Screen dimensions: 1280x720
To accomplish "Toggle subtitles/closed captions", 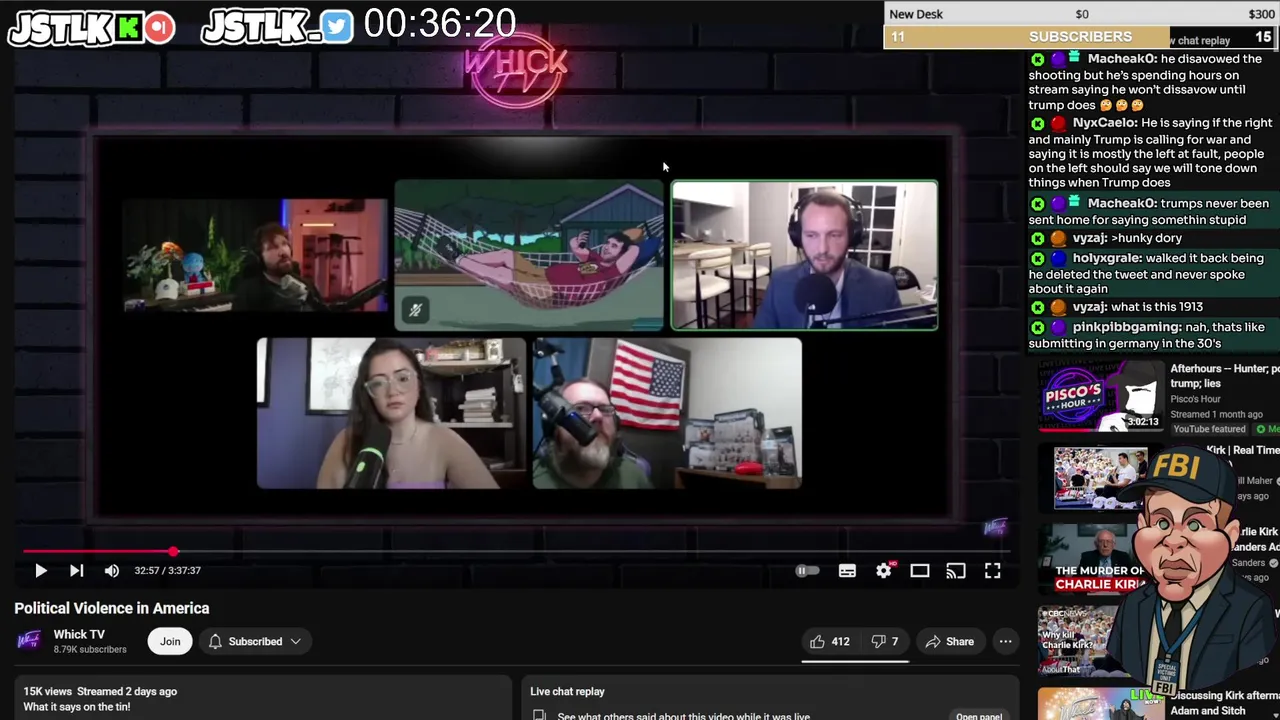I will click(x=847, y=570).
